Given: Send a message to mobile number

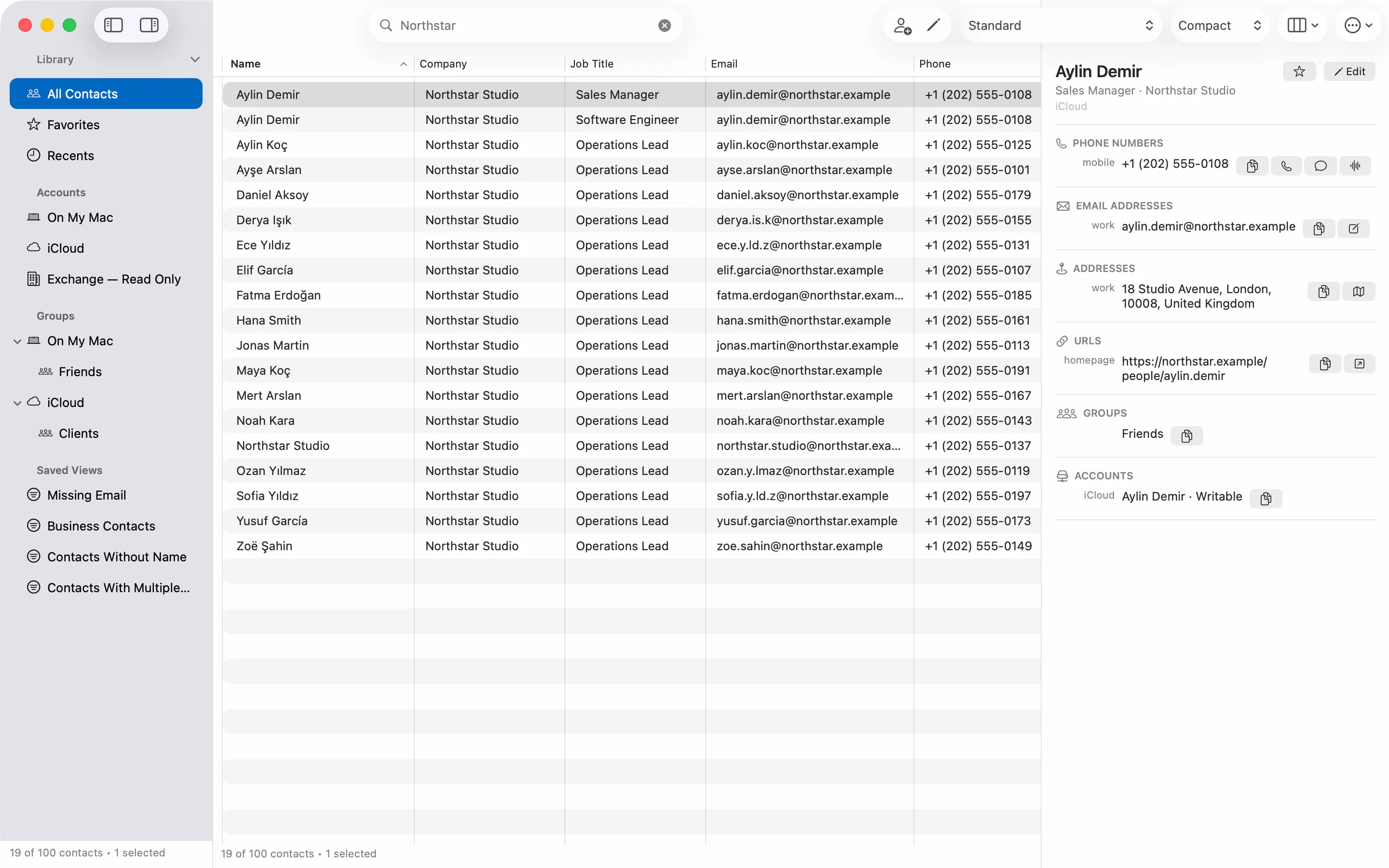Looking at the screenshot, I should pyautogui.click(x=1321, y=166).
